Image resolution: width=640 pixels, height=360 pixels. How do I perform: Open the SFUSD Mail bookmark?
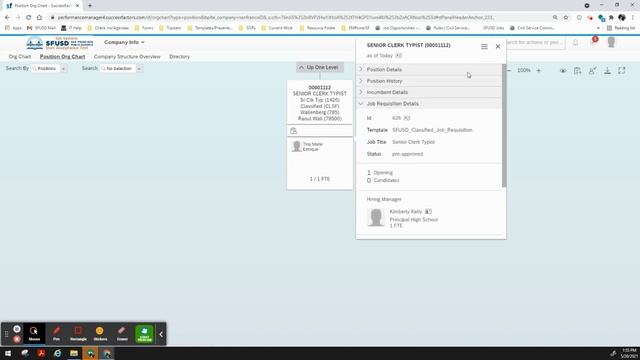pos(41,28)
